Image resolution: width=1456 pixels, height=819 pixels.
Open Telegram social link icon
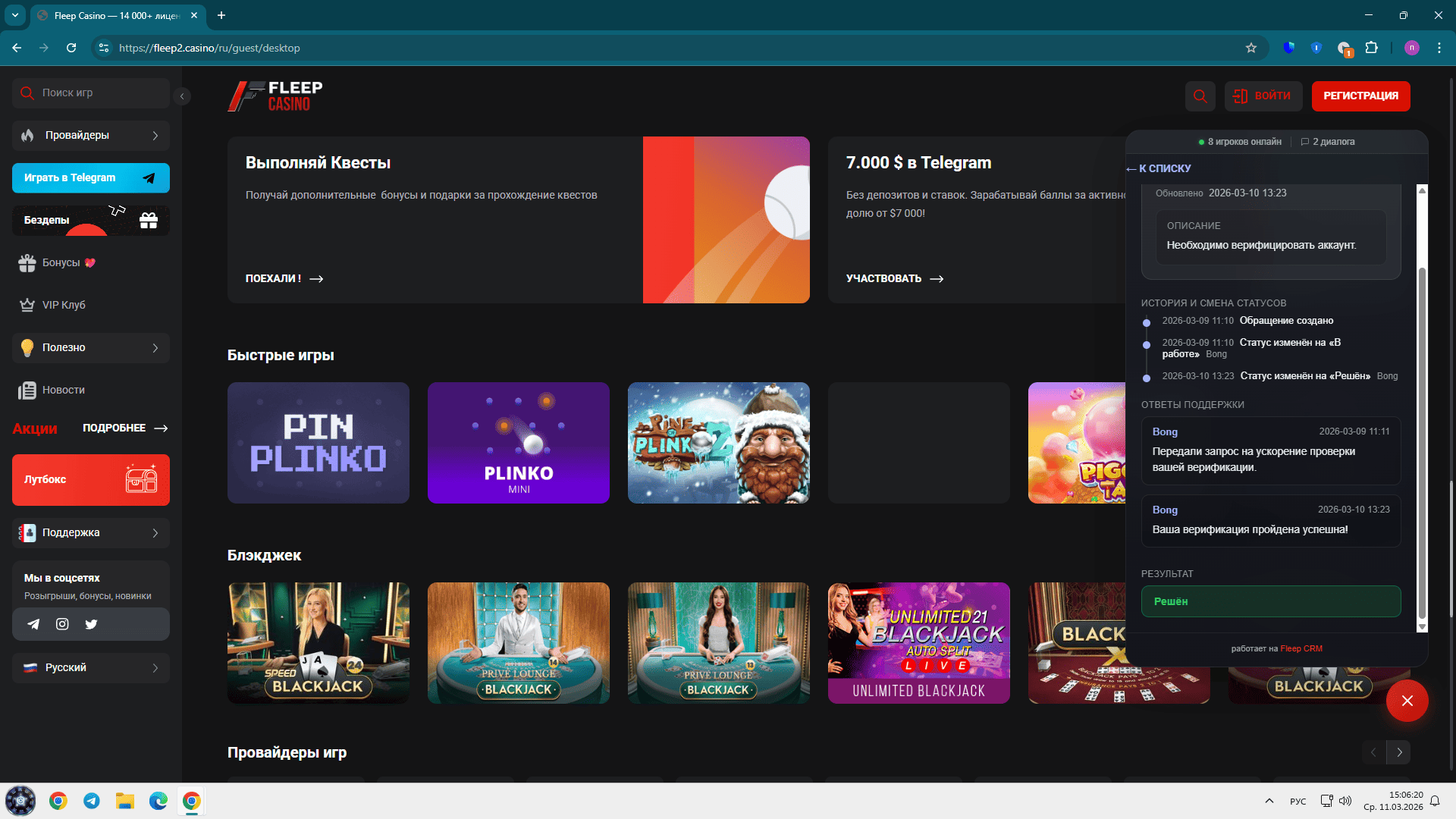point(33,624)
